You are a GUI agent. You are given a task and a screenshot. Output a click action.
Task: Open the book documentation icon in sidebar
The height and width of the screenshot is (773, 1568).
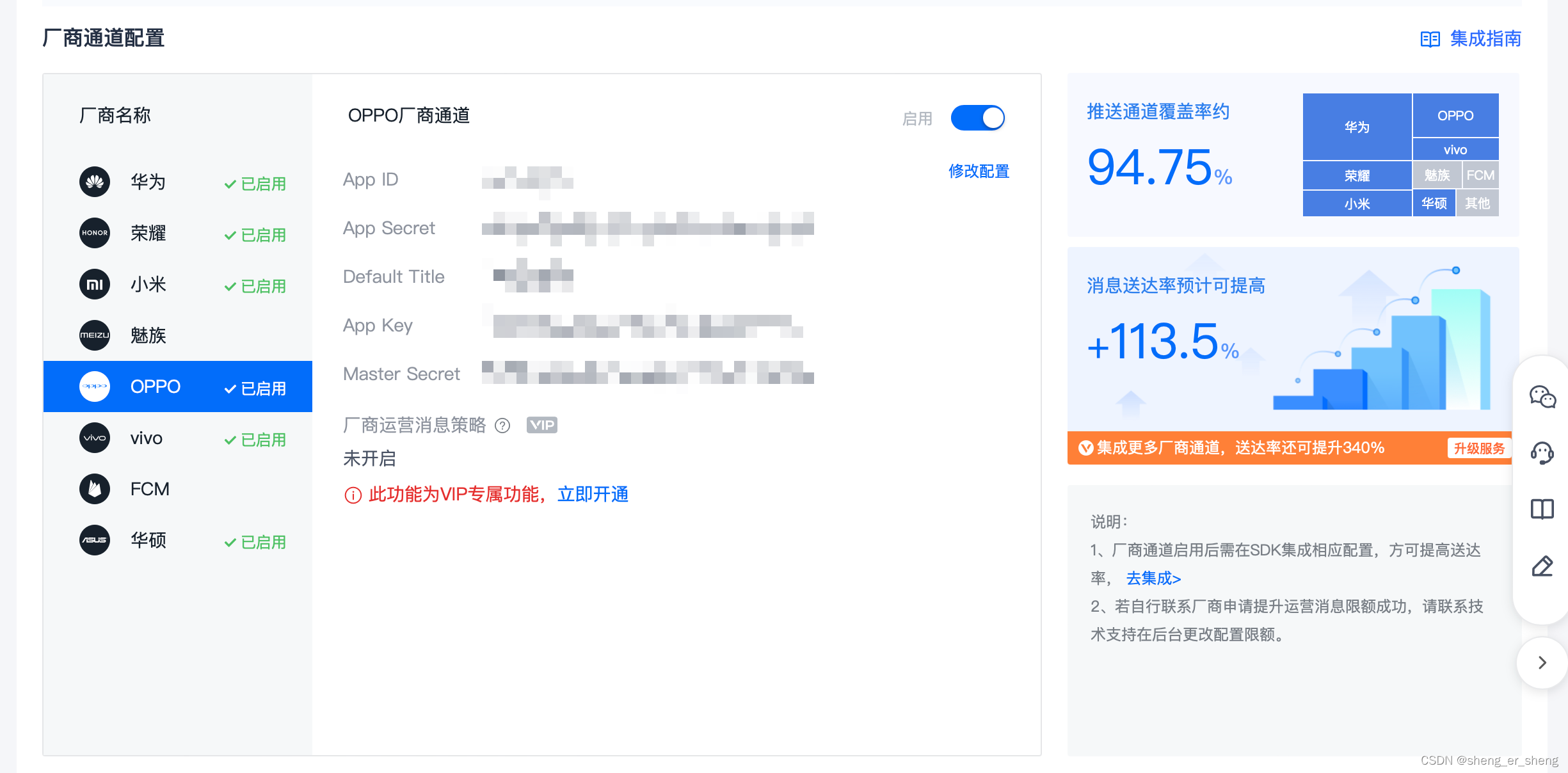click(x=1542, y=509)
